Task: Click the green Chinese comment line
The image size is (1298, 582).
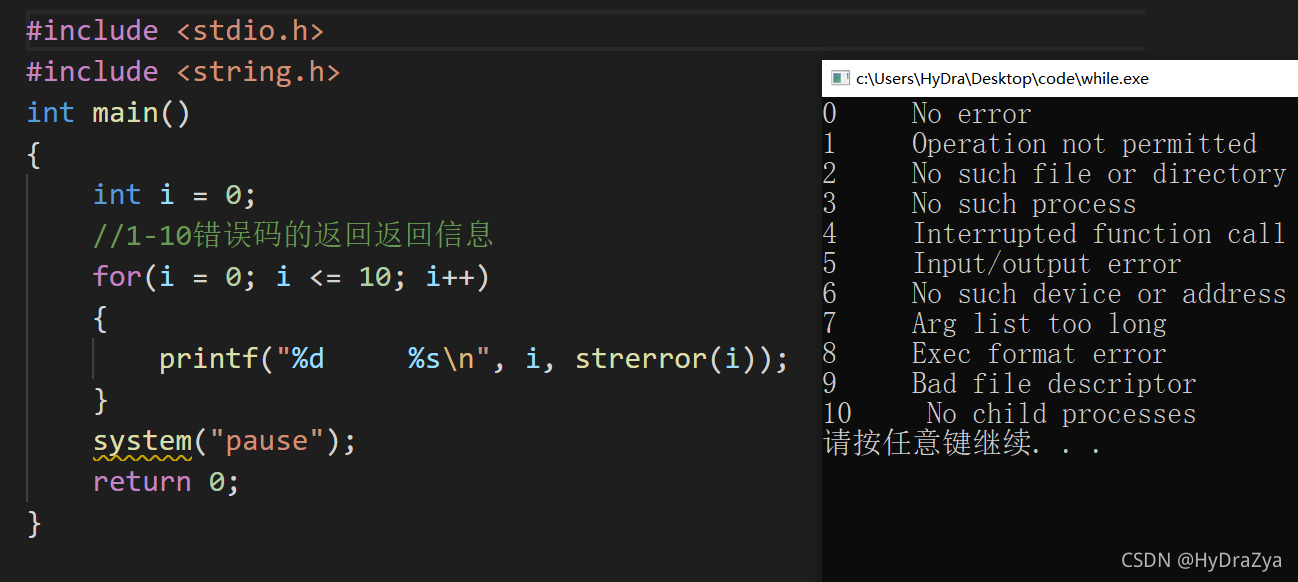Action: pyautogui.click(x=293, y=235)
